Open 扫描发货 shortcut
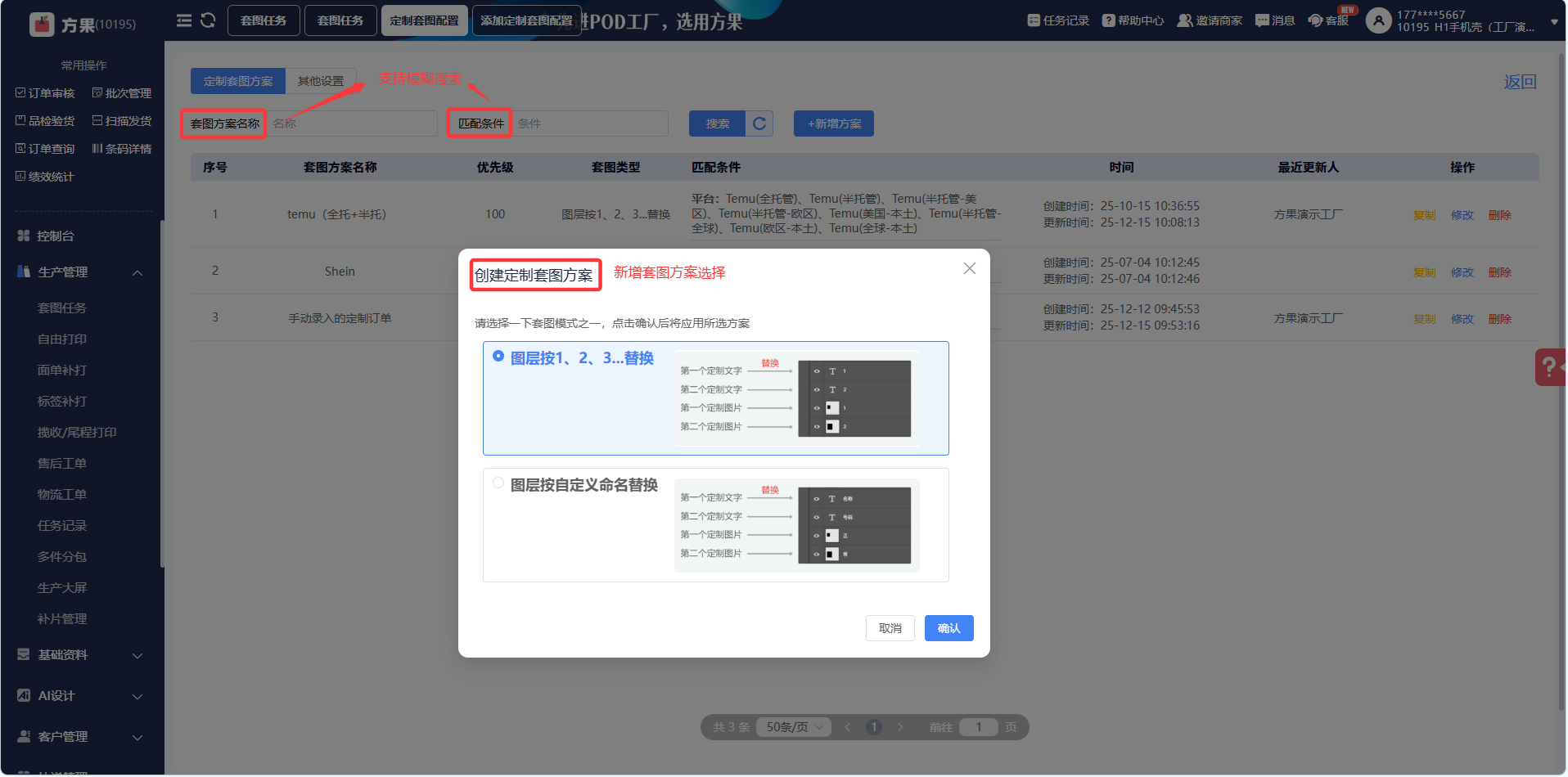Viewport: 1568px width, 777px height. [x=122, y=121]
